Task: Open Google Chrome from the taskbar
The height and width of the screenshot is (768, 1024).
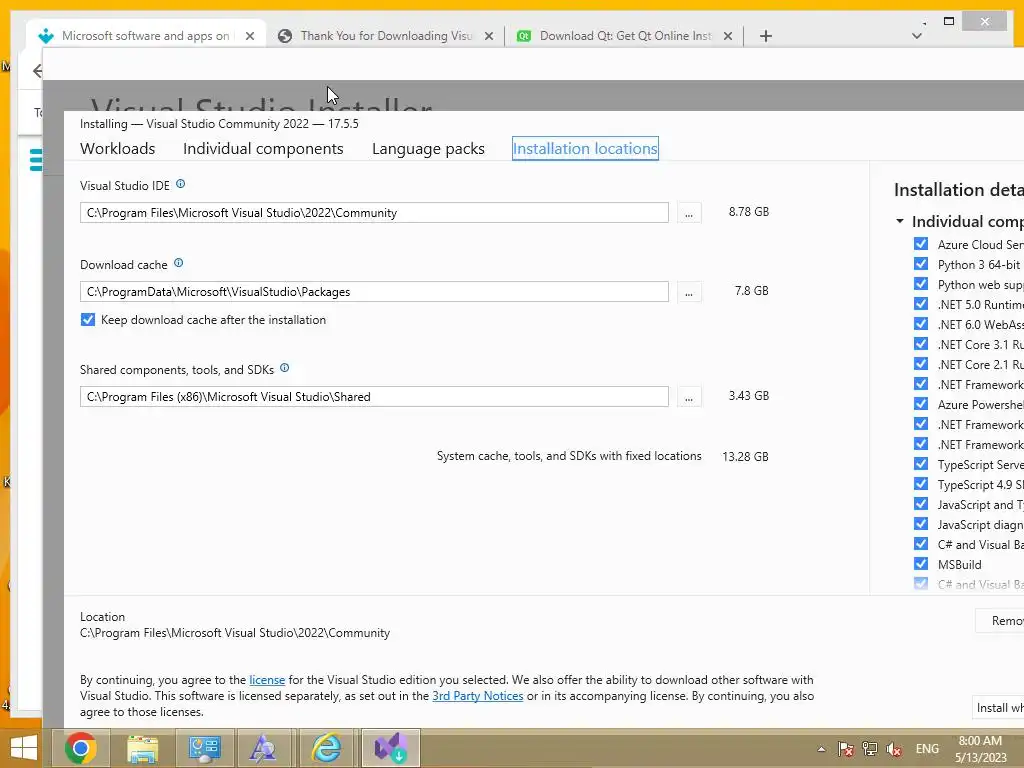Action: (x=81, y=748)
